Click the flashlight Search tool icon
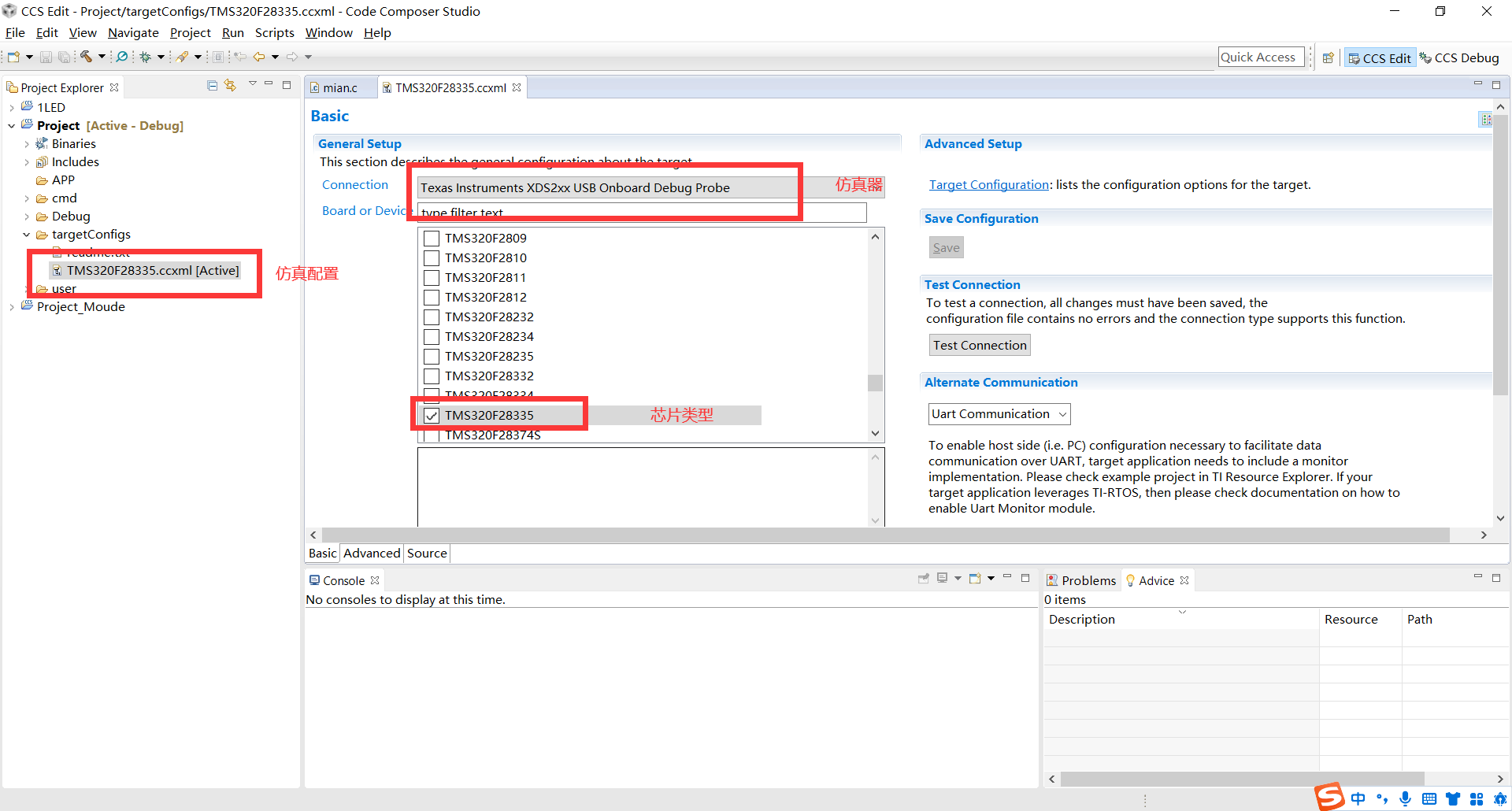The image size is (1512, 811). coord(183,57)
